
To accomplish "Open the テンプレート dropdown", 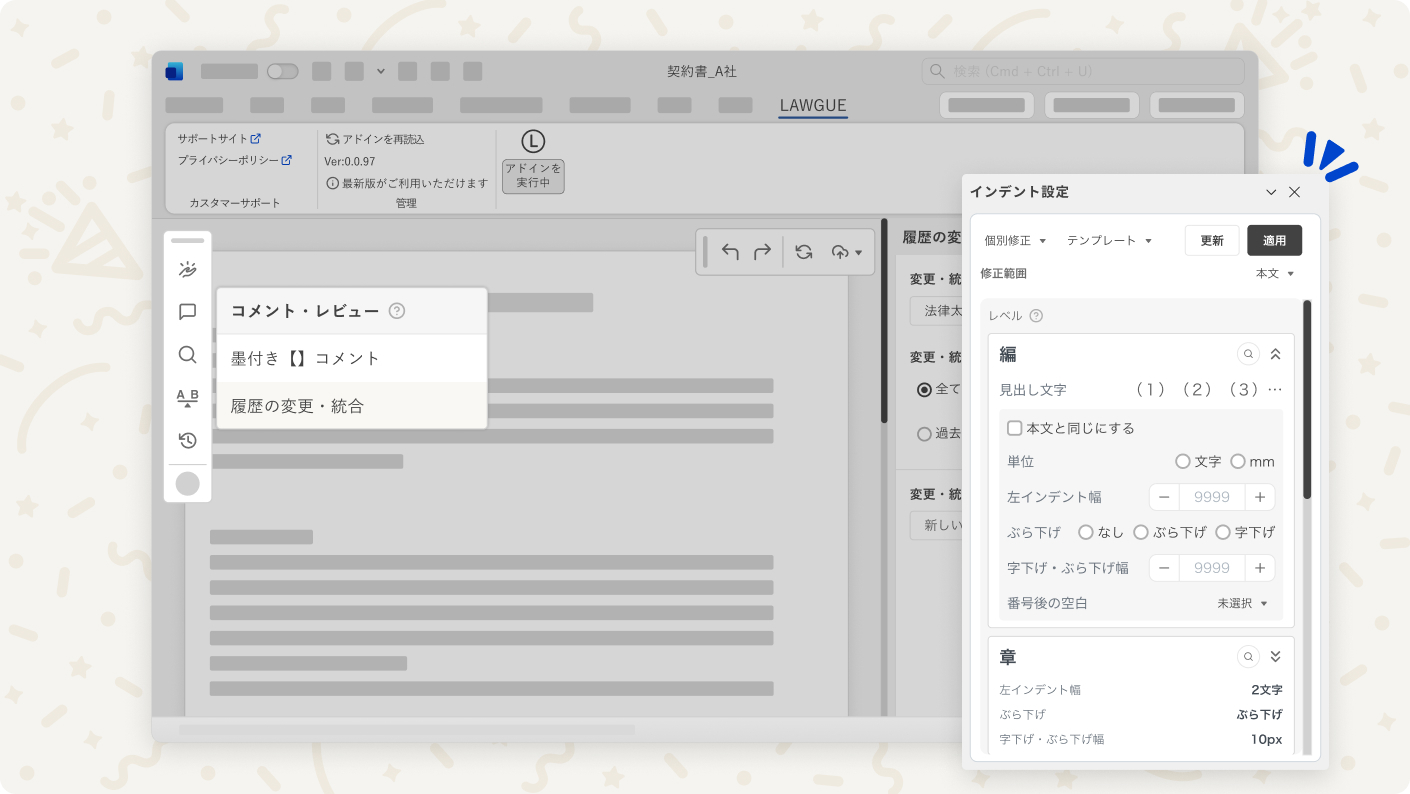I will pos(1109,241).
